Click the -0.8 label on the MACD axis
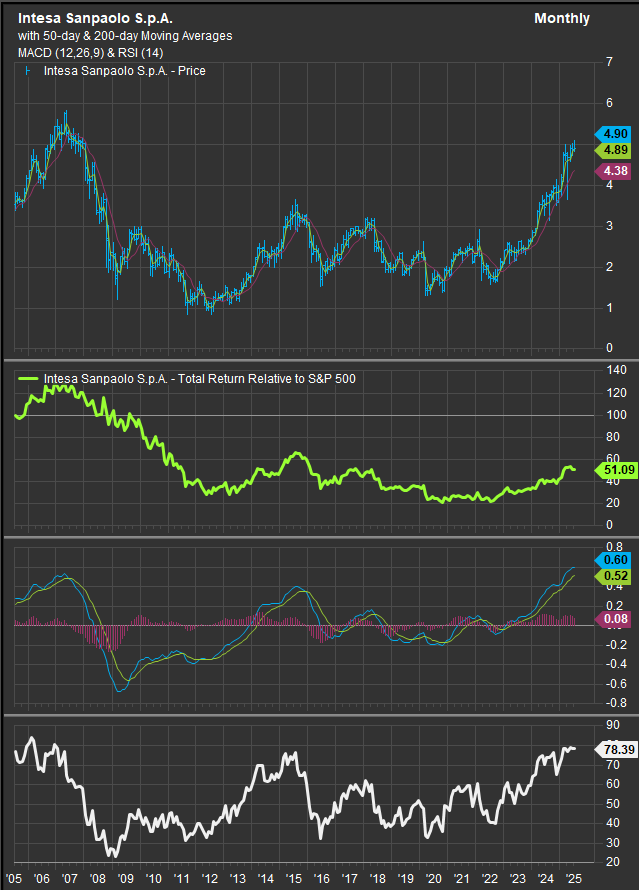 point(616,703)
